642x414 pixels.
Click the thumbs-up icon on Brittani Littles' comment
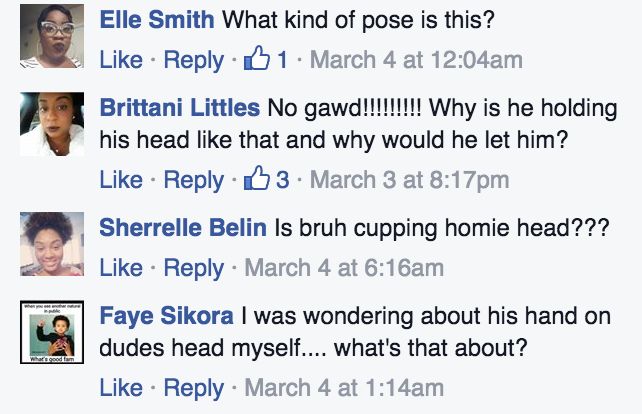click(258, 180)
